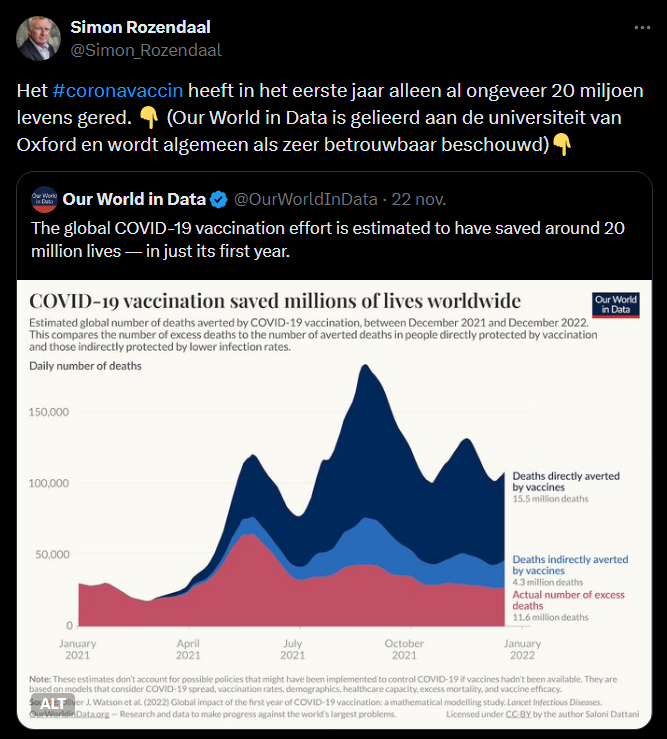Click the Our World in Data avatar
The width and height of the screenshot is (667, 739).
coord(44,199)
